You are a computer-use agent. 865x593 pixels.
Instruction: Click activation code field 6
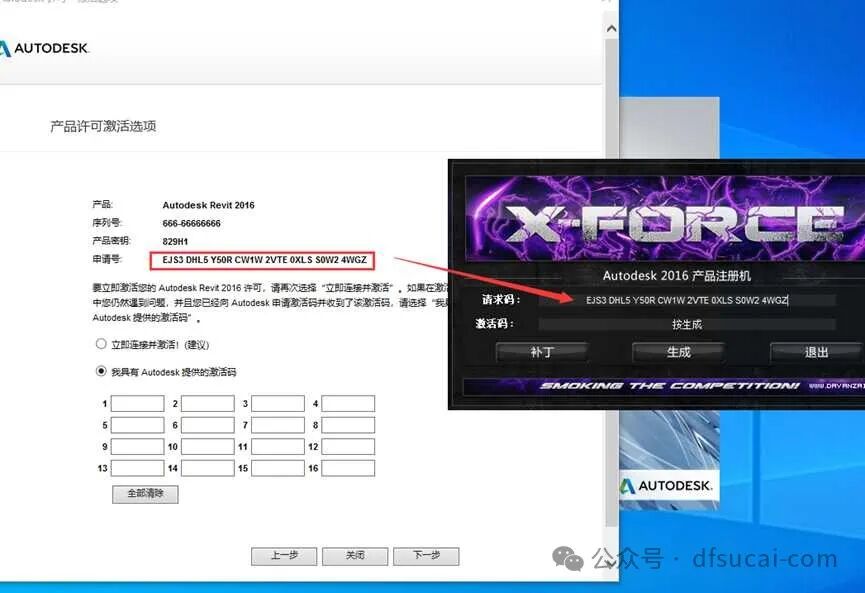[207, 425]
